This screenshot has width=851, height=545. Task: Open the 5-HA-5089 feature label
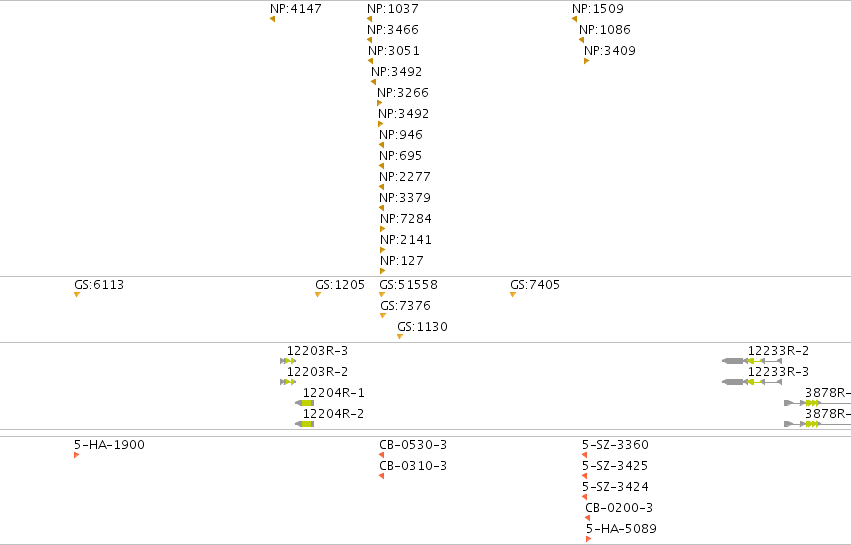(621, 529)
